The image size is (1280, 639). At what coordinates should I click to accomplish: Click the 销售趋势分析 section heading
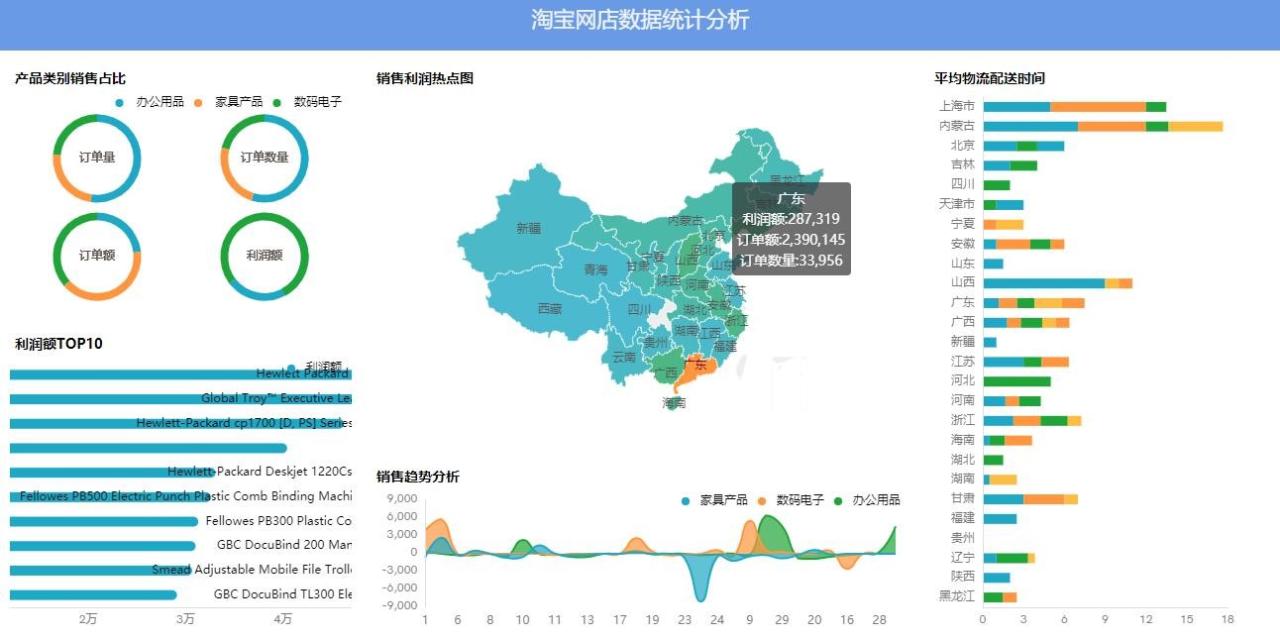click(418, 477)
